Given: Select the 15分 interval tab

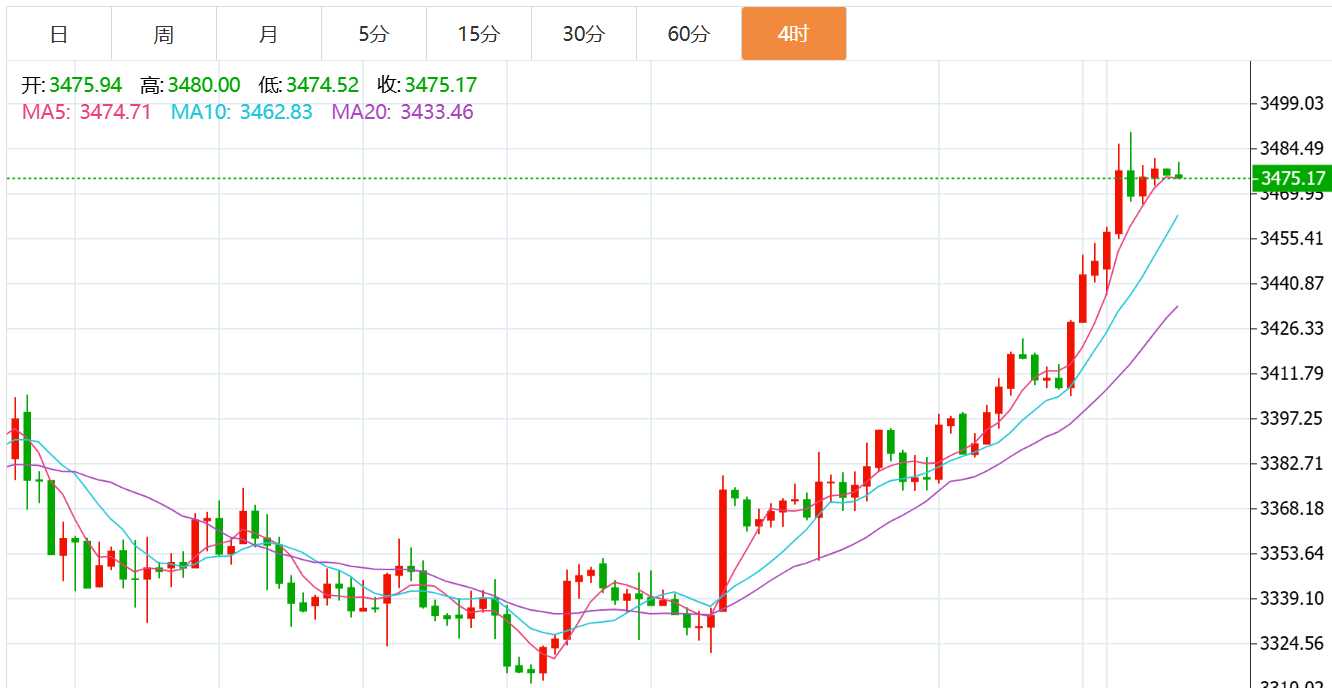Looking at the screenshot, I should [478, 34].
